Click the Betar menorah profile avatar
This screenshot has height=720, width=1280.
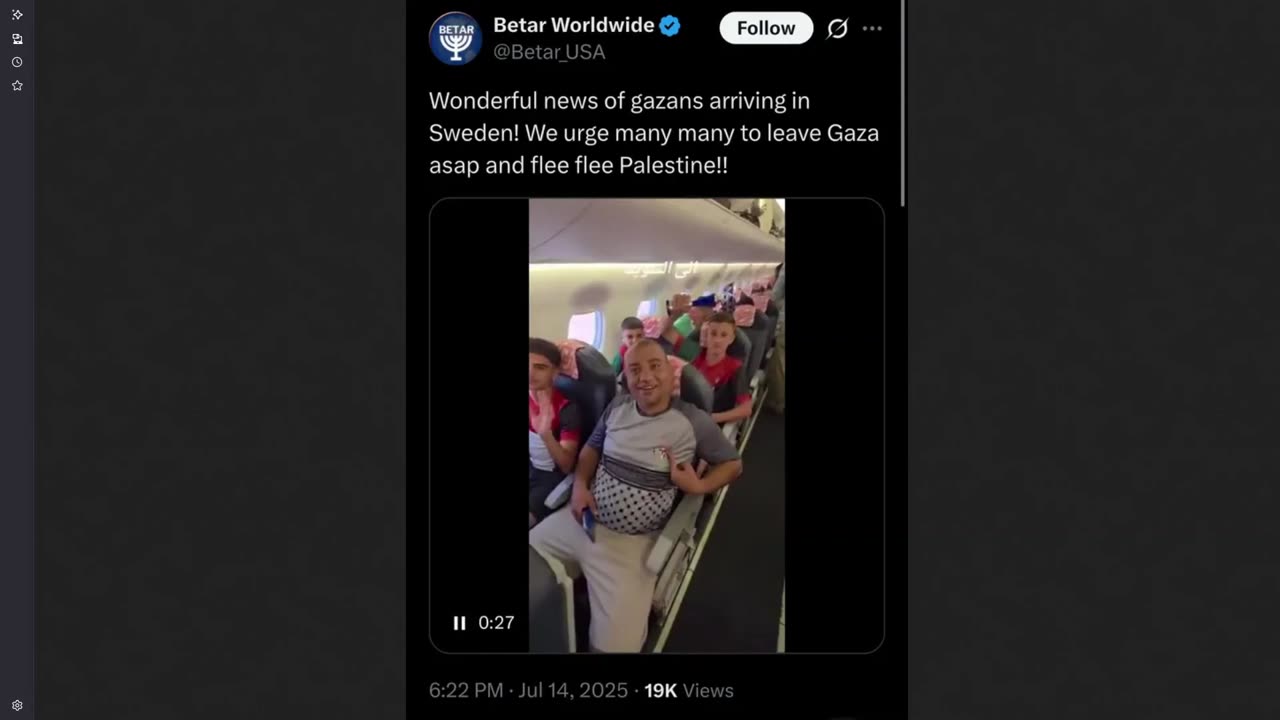pos(455,38)
